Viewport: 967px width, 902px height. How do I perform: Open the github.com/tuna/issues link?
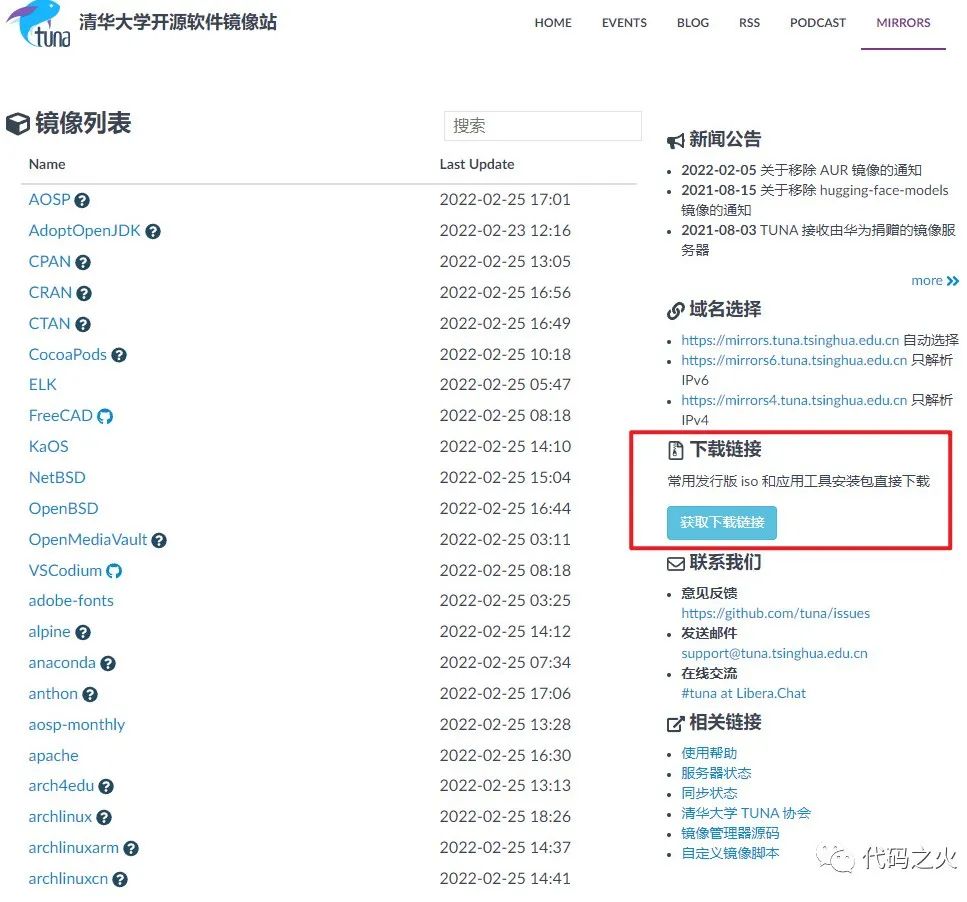[x=775, y=613]
